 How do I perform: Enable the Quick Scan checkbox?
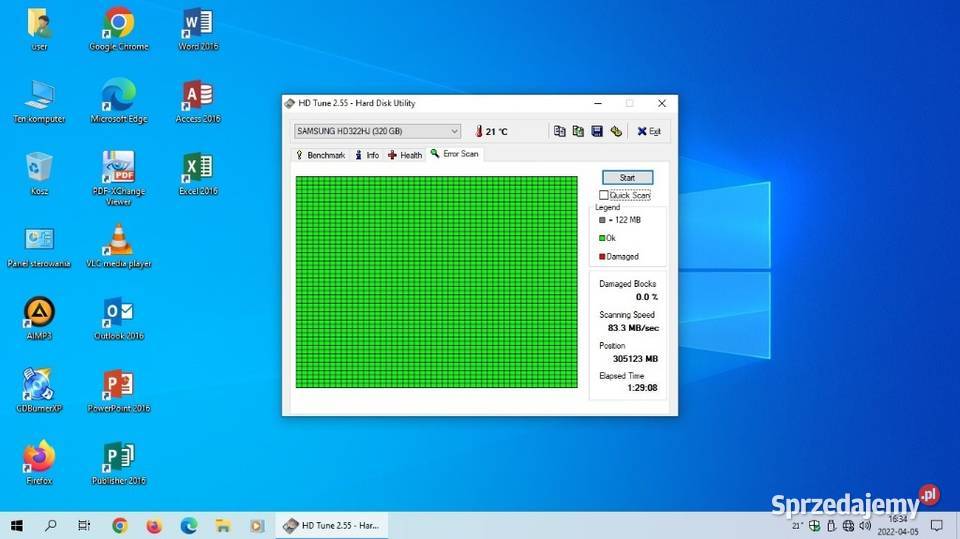pyautogui.click(x=604, y=195)
